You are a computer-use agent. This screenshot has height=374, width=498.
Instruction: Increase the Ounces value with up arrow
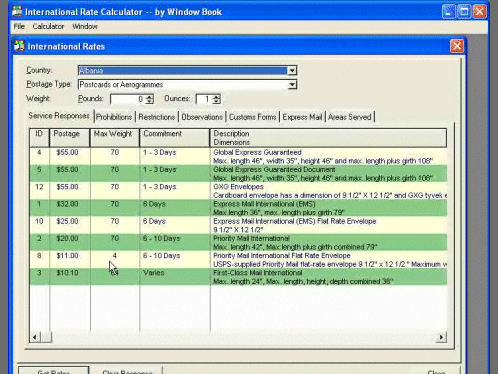(216, 96)
